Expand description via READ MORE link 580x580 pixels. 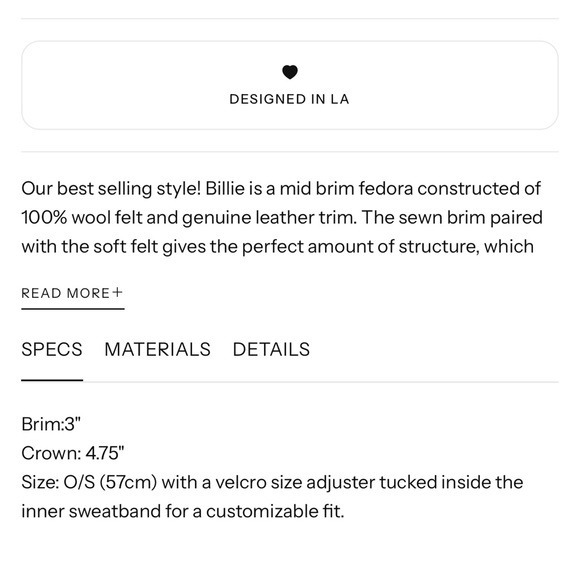click(x=72, y=293)
